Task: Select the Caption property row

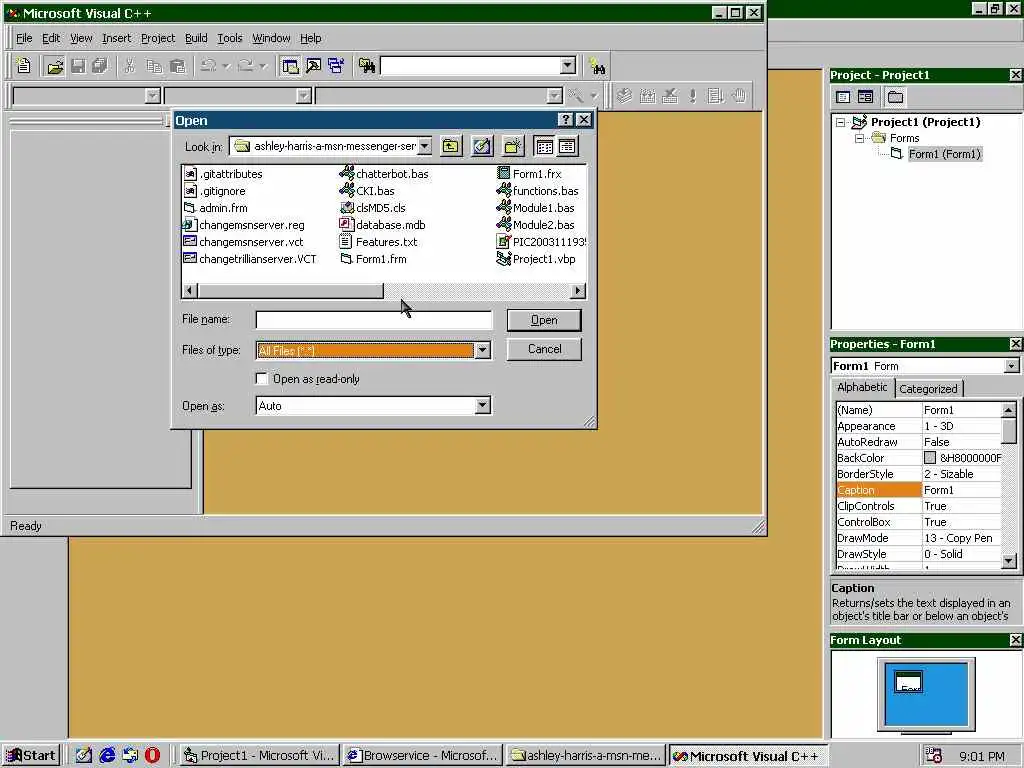Action: 918,490
